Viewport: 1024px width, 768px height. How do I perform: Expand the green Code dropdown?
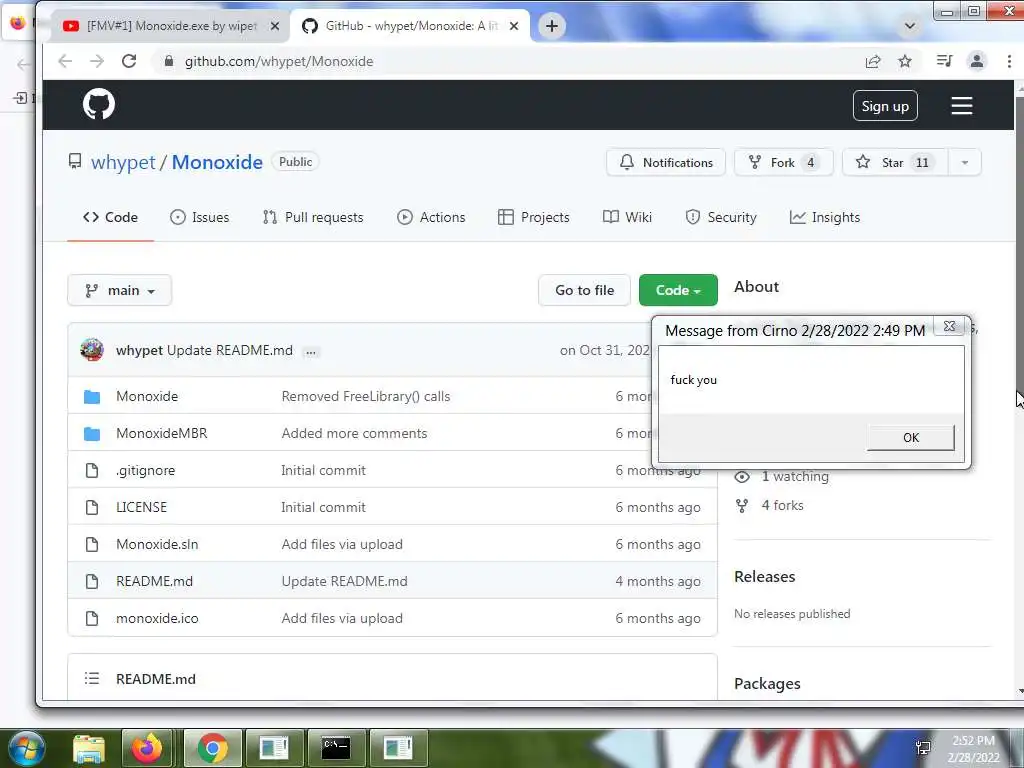(678, 290)
